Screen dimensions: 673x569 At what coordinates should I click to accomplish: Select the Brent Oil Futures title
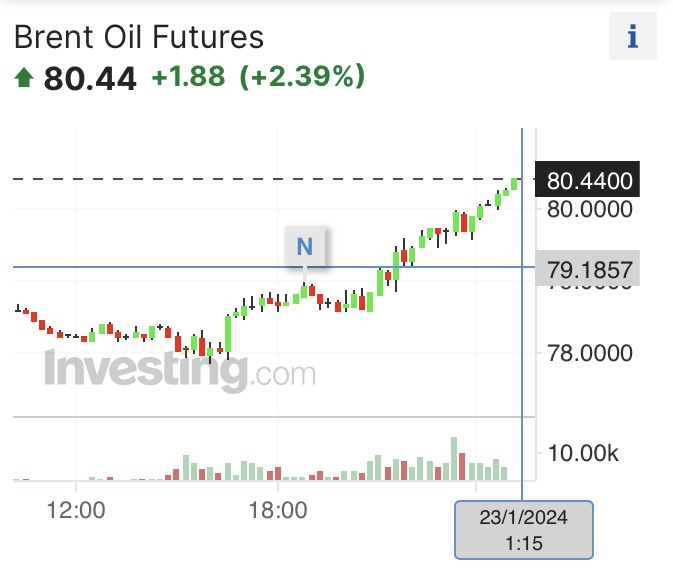click(138, 37)
